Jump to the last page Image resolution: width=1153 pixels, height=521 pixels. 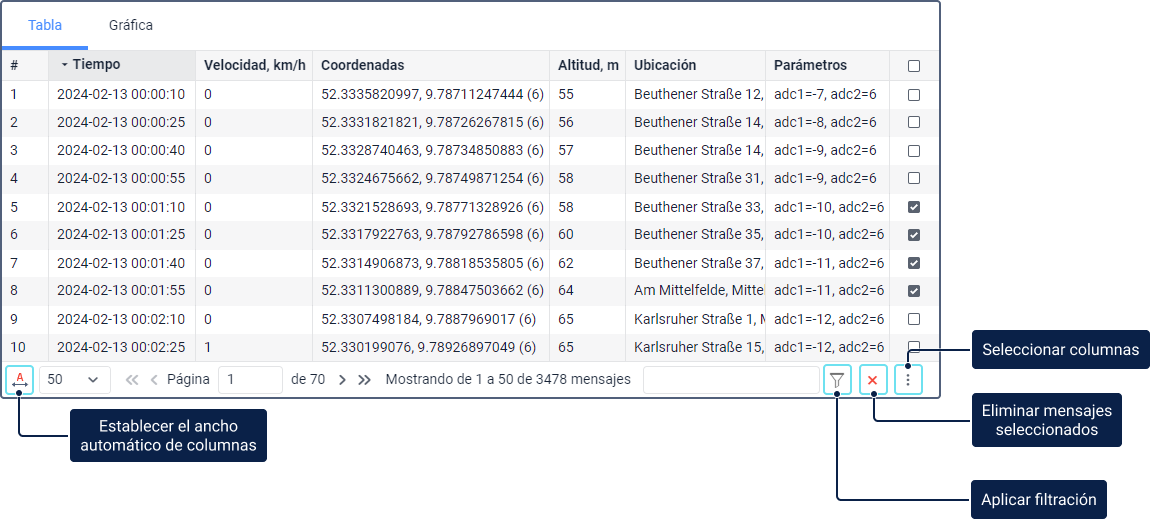[x=365, y=380]
